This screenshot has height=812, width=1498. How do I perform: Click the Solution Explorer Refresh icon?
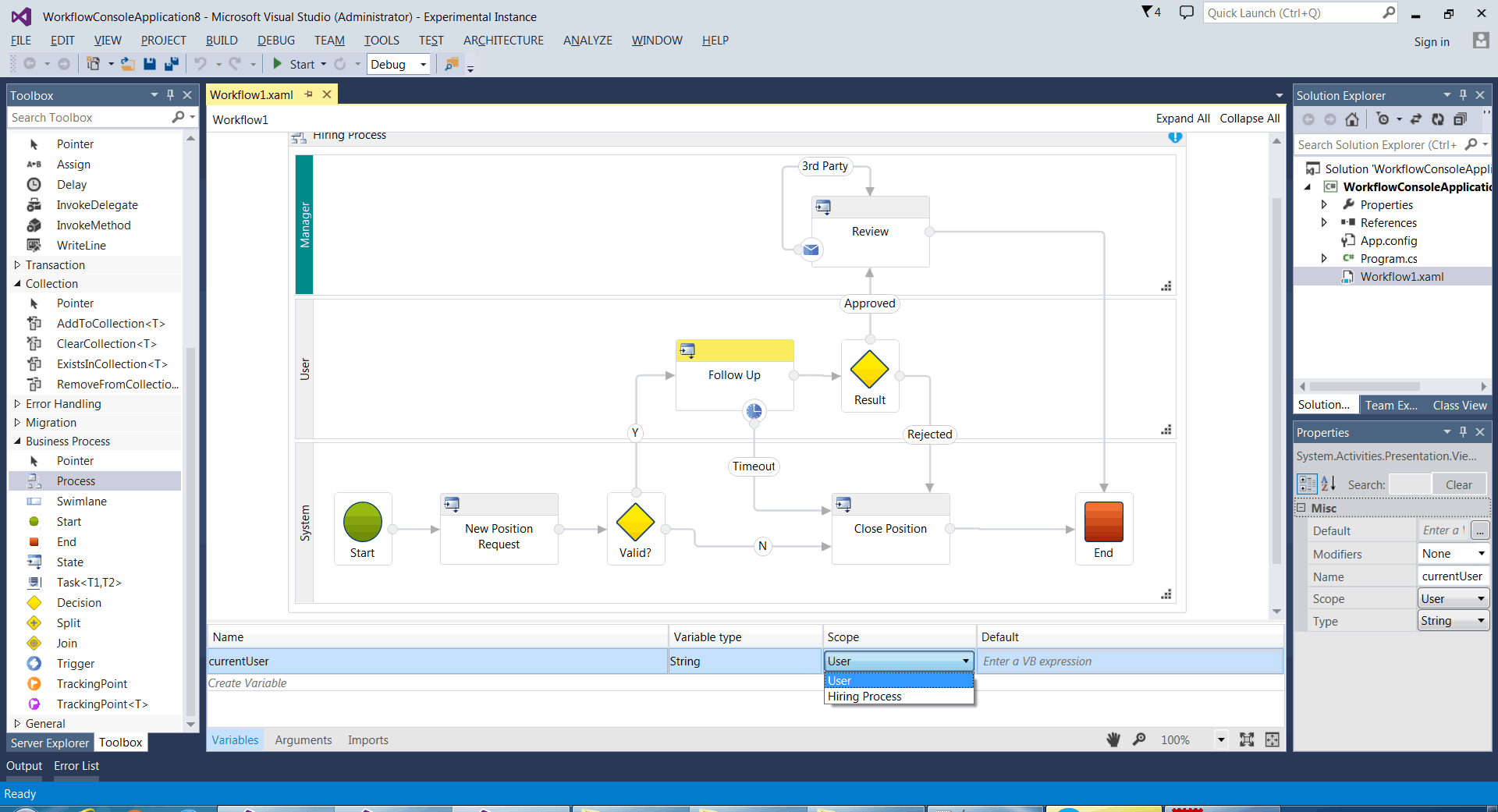1438,119
